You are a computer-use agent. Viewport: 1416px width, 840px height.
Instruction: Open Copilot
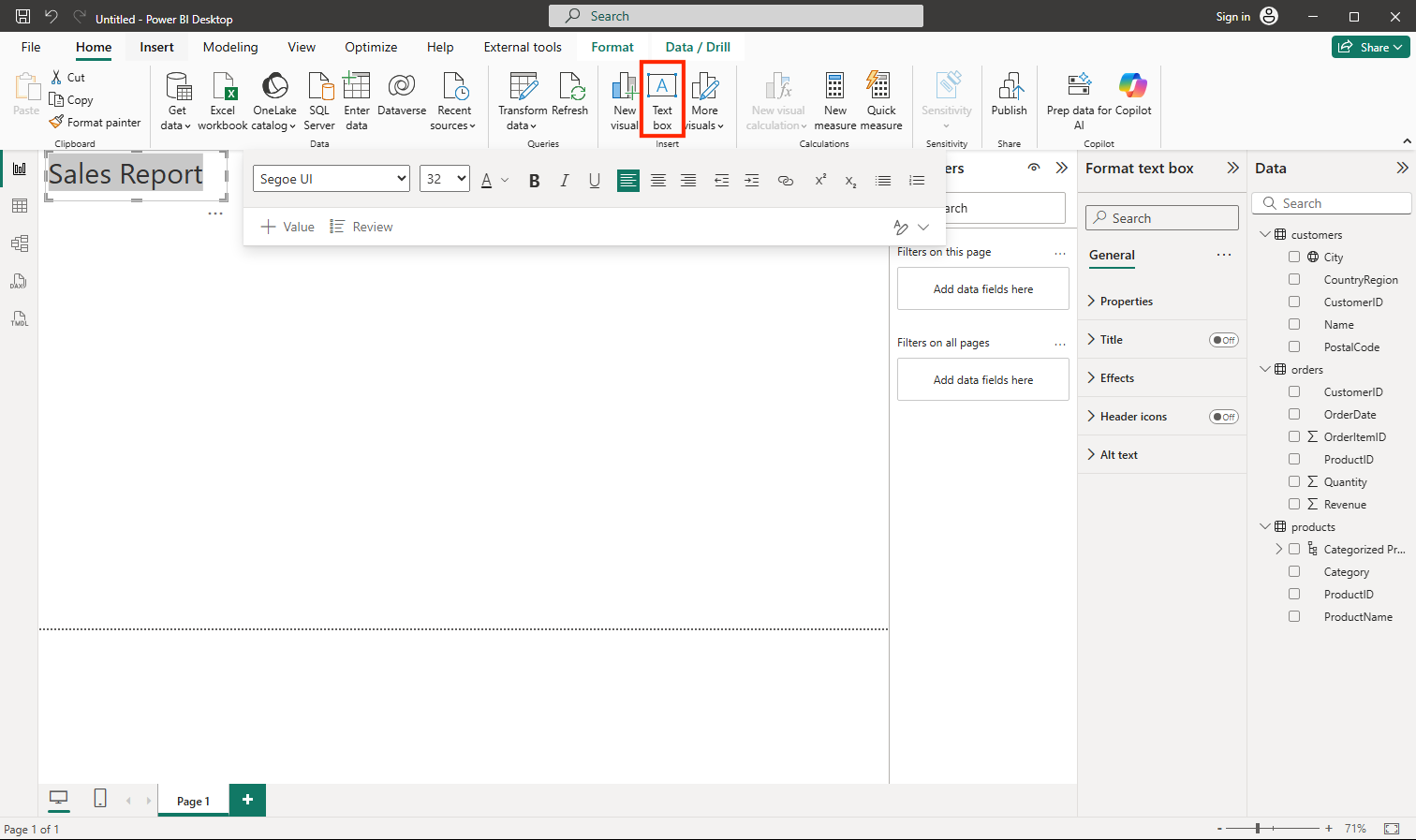1133,94
